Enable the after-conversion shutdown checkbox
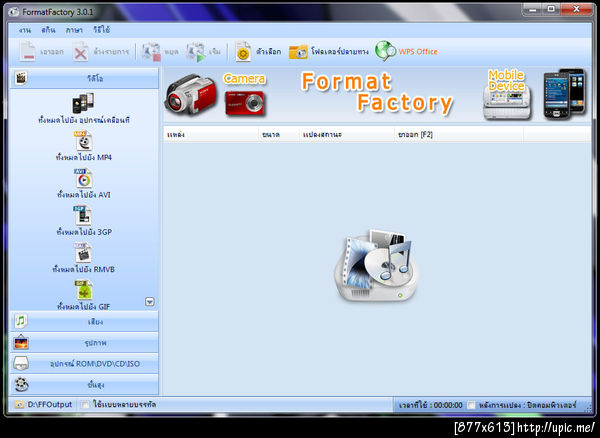This screenshot has height=438, width=600. pyautogui.click(x=471, y=405)
